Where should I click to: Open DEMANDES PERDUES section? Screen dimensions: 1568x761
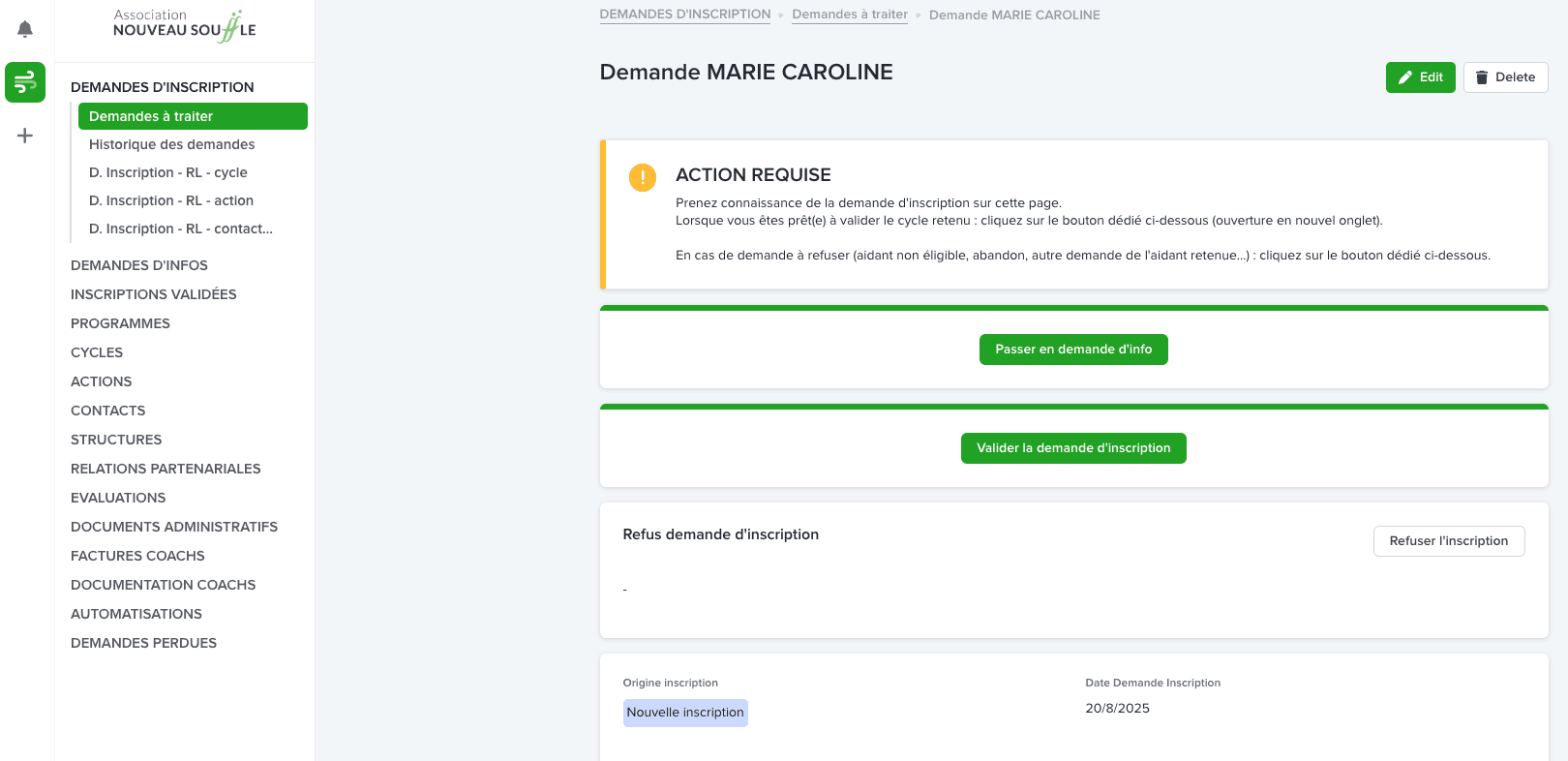(143, 643)
